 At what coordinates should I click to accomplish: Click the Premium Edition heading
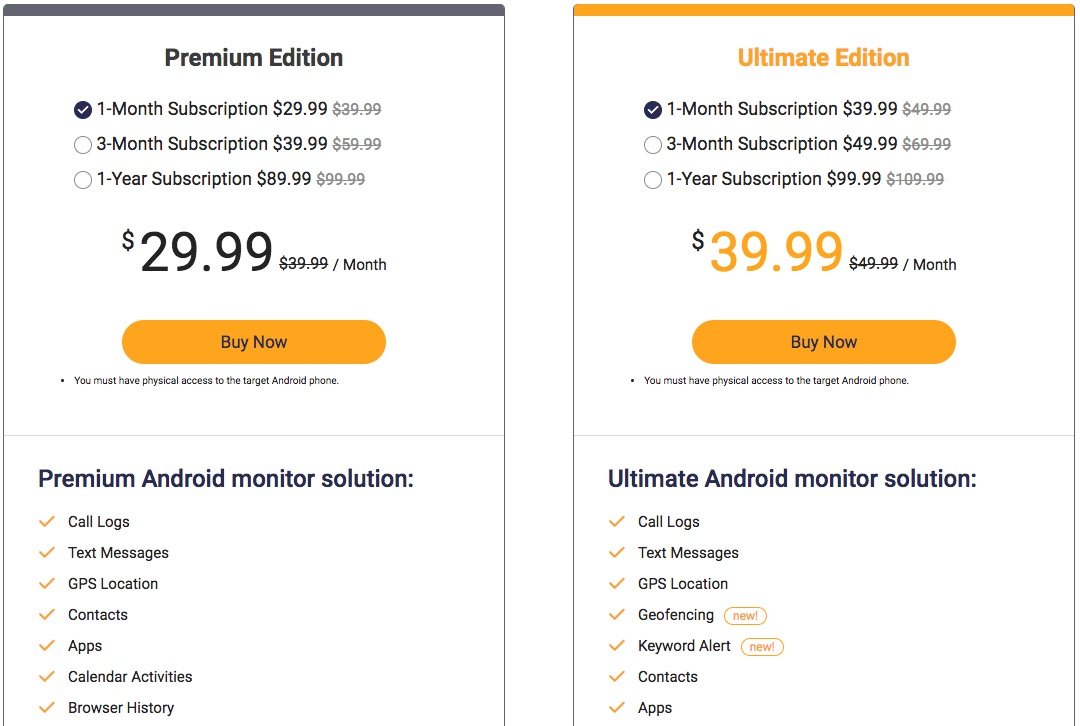click(x=253, y=58)
